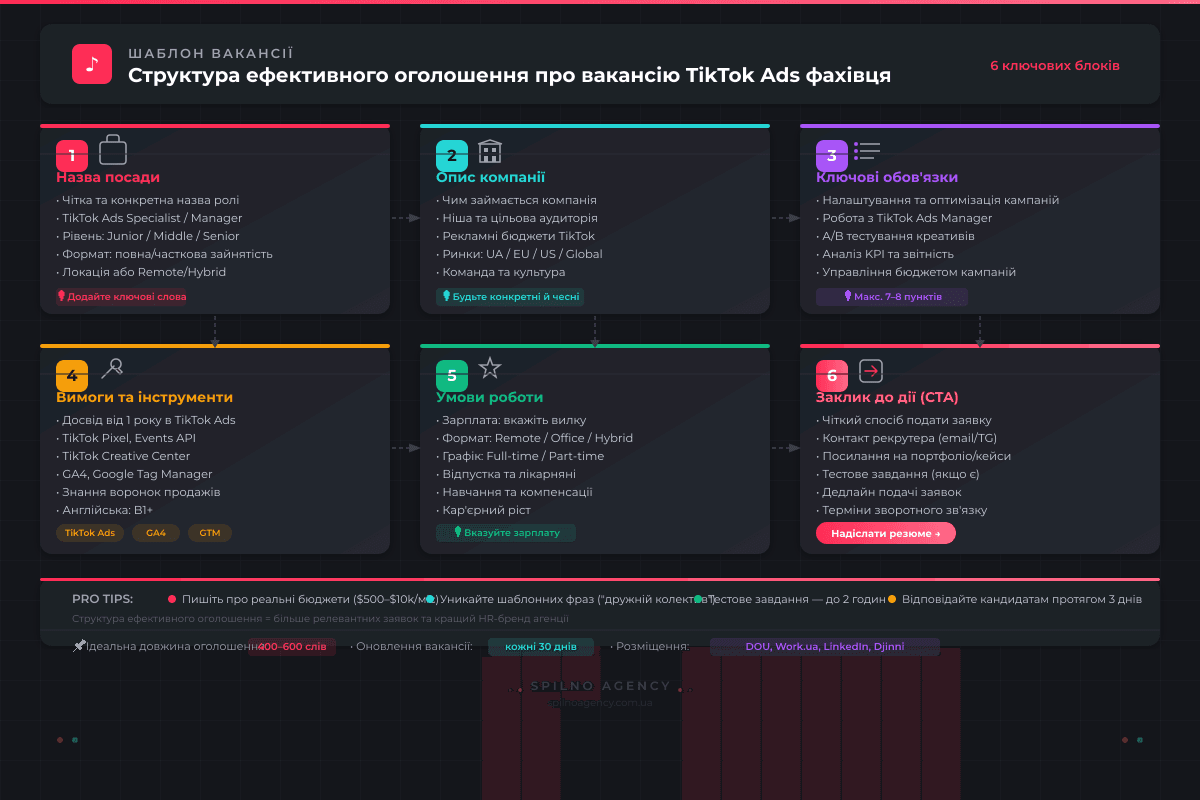This screenshot has width=1200, height=800.
Task: Click 'Контакт рекрутера (email/TG)' line
Action: [x=906, y=438]
